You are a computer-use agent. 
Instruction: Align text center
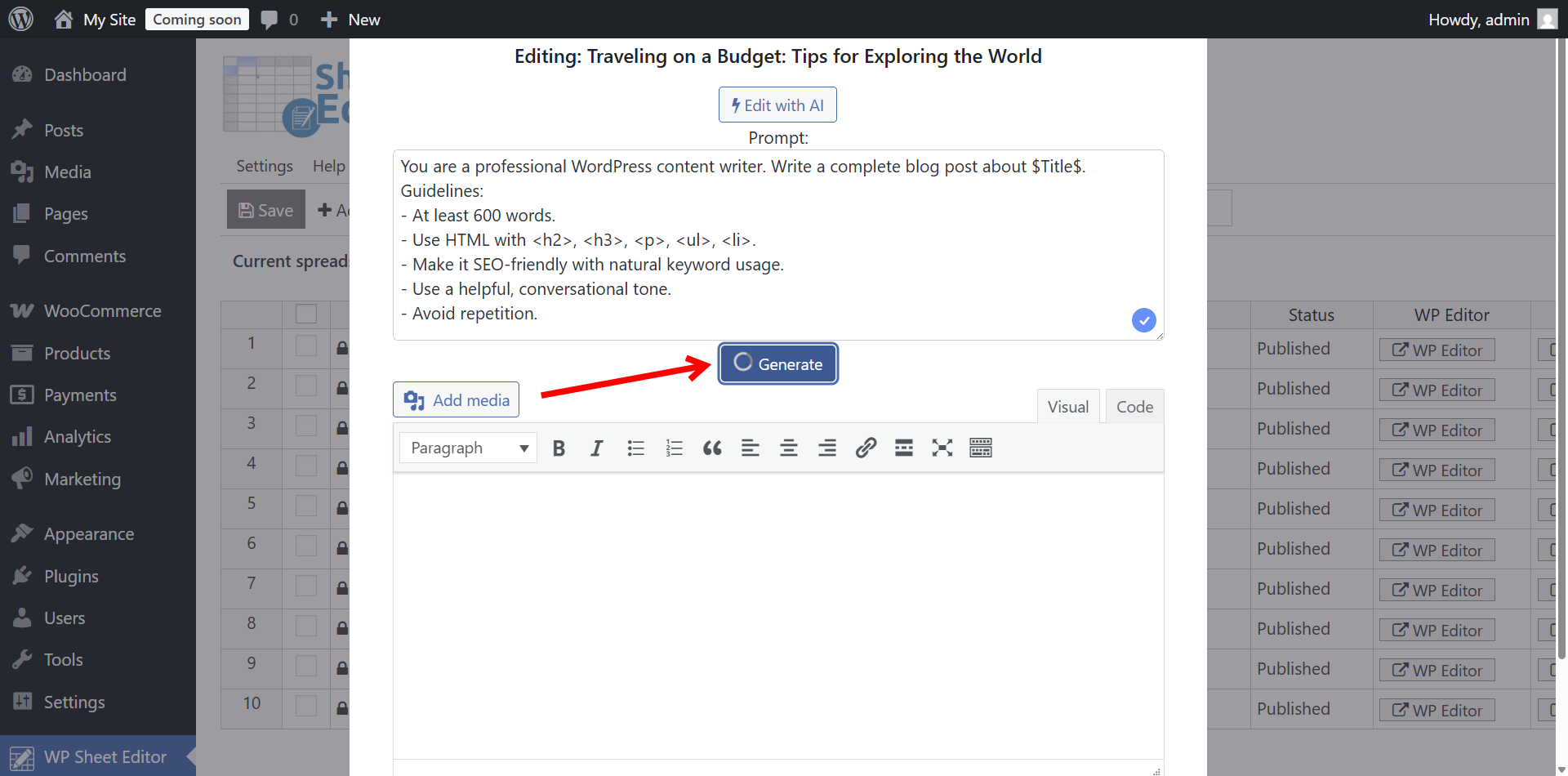point(789,448)
